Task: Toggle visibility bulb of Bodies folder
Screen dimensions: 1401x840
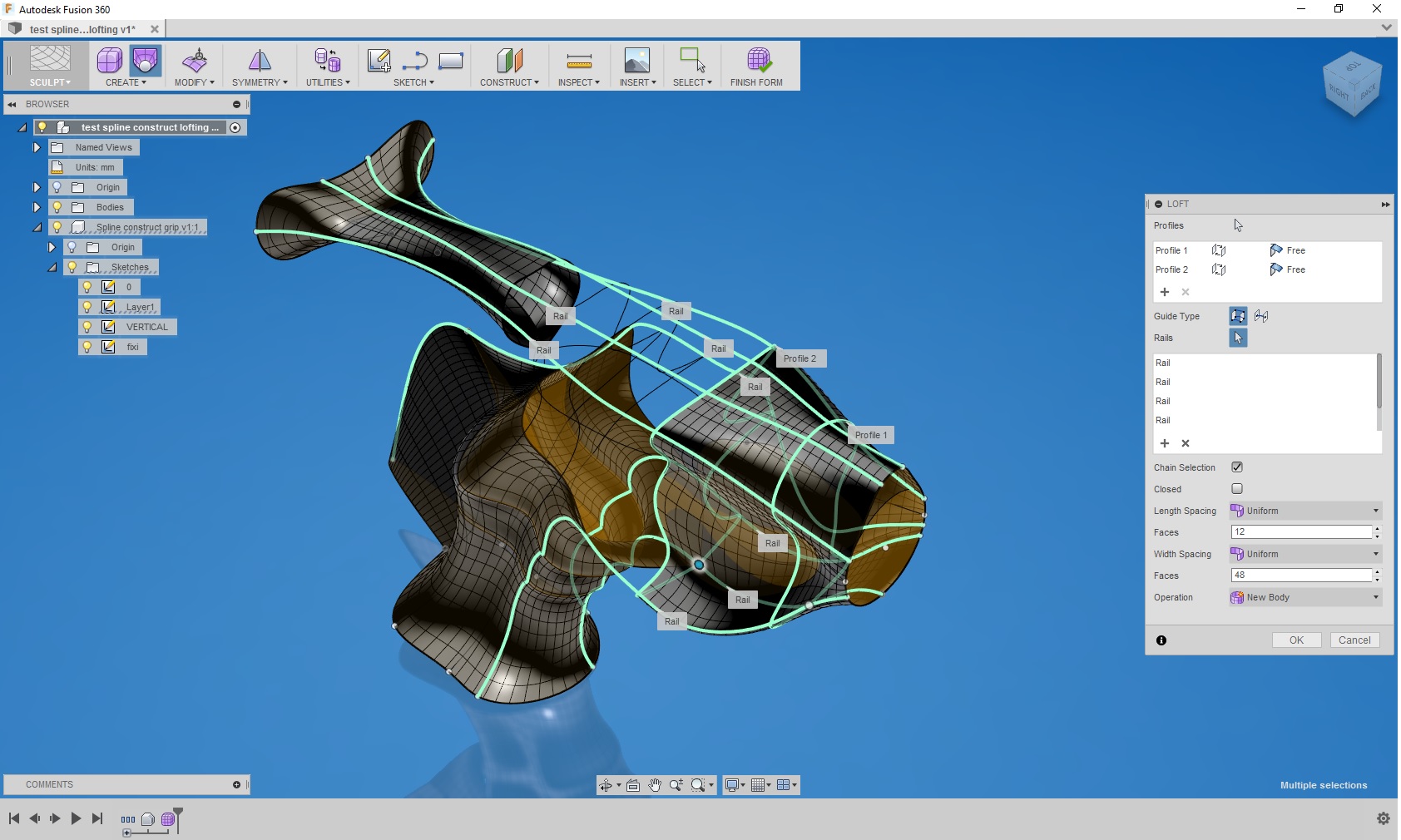Action: click(57, 207)
